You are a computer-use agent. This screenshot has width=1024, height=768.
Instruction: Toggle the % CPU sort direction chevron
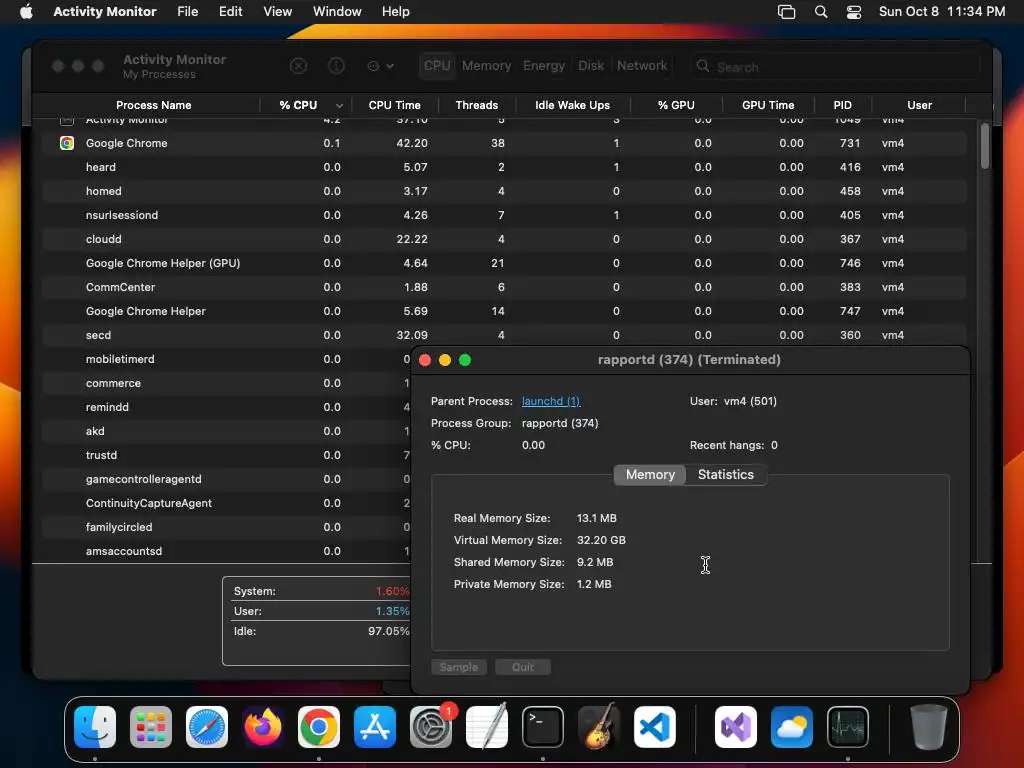(x=339, y=106)
